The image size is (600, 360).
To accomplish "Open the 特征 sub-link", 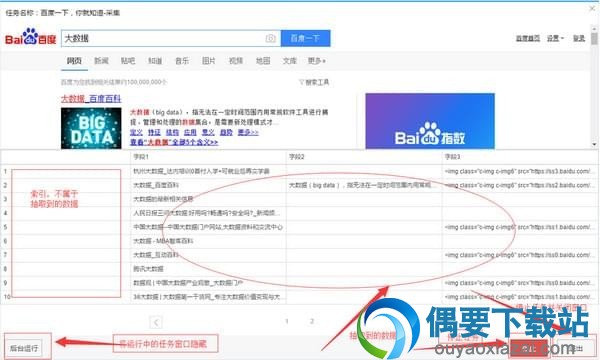I will tap(154, 132).
